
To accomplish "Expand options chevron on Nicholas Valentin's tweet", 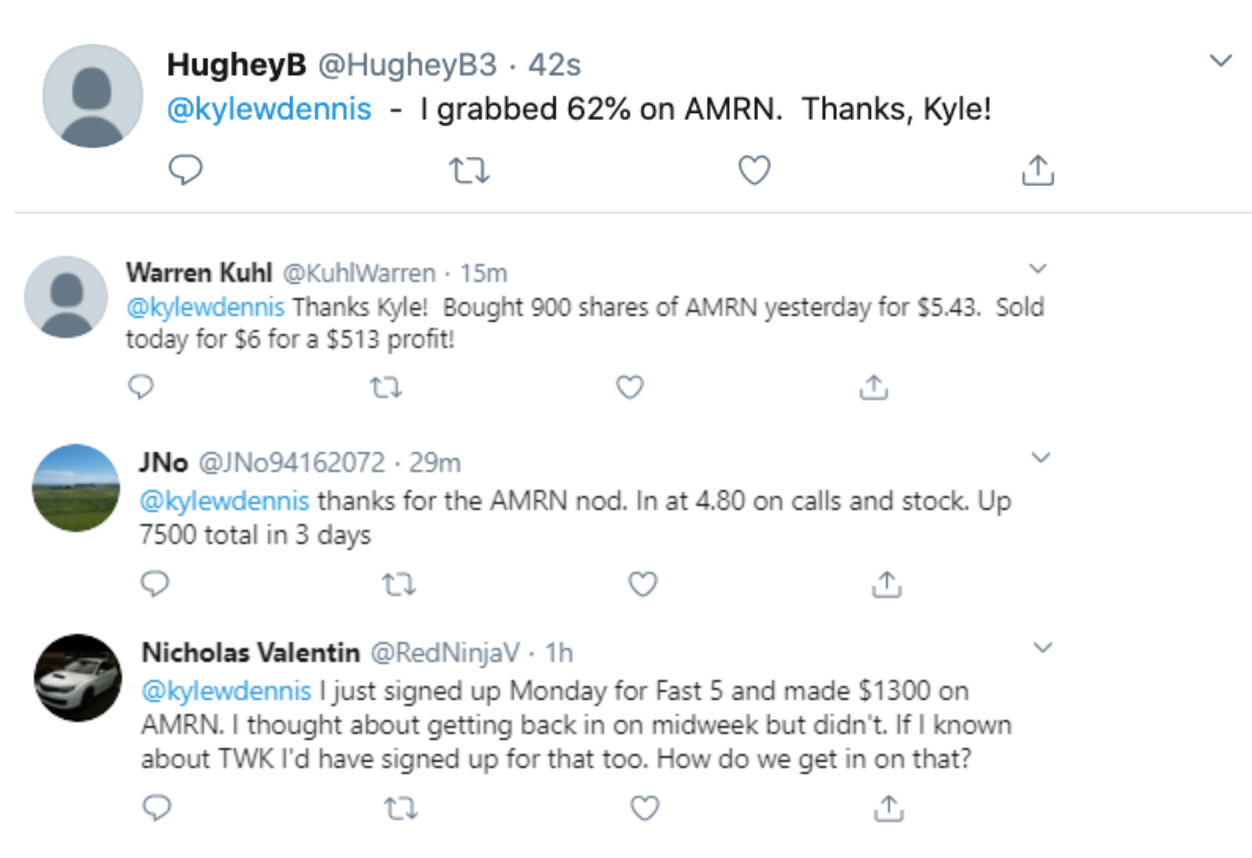I will 1043,648.
